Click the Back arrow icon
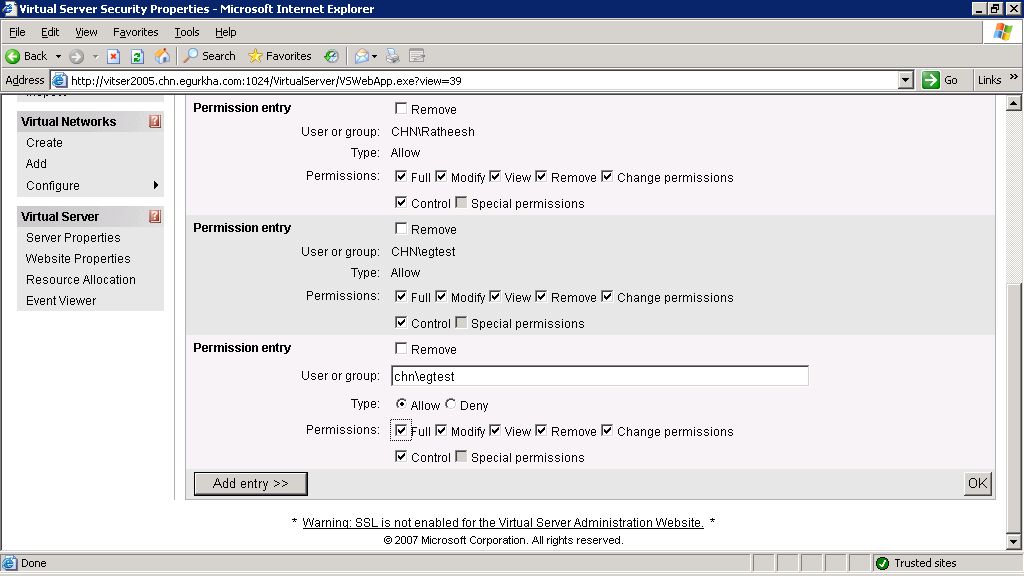 coord(12,56)
